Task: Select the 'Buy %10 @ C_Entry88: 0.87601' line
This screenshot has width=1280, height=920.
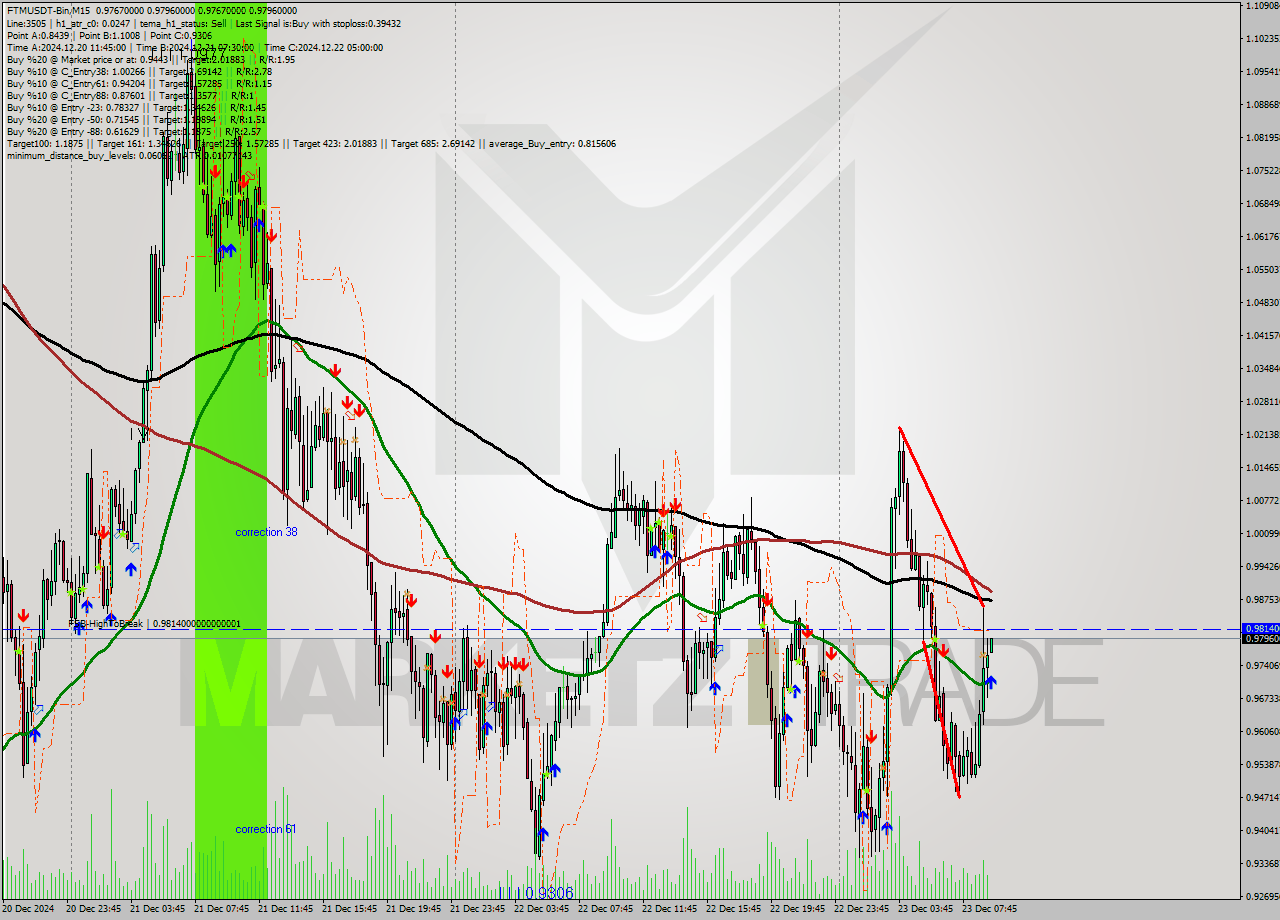Action: click(x=132, y=95)
